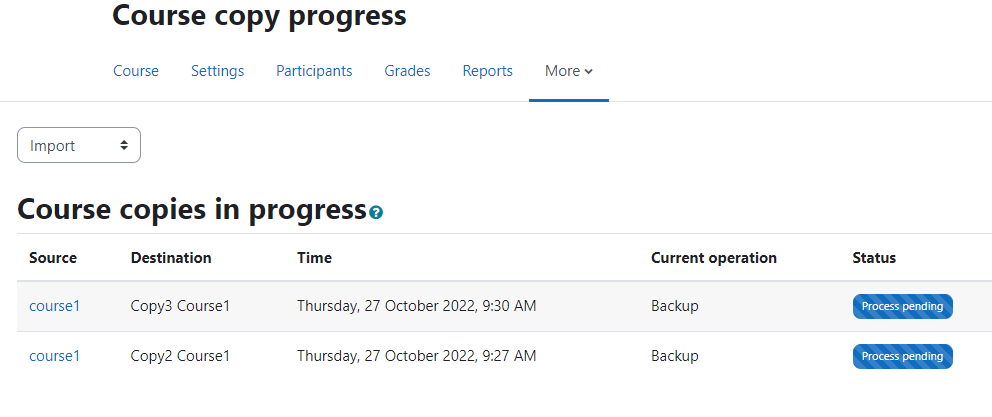
Task: Click the chevron arrow next to More
Action: 588,72
